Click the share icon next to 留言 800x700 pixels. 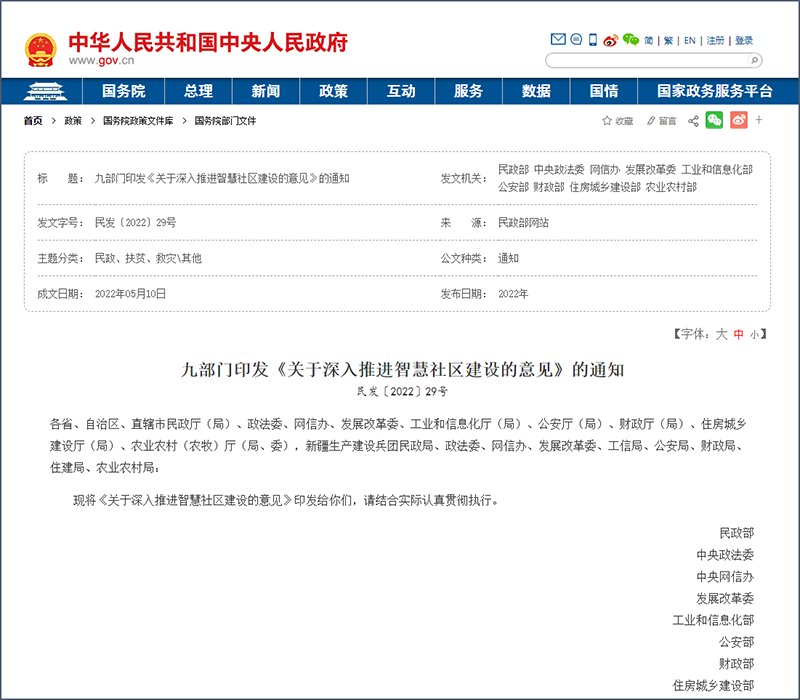coord(692,120)
